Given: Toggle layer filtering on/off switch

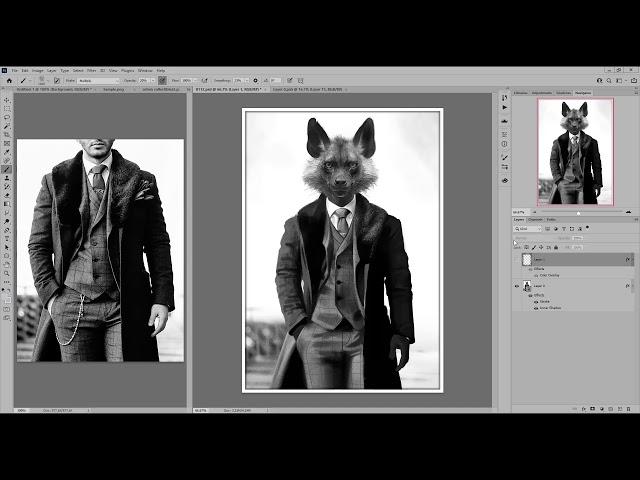Looking at the screenshot, I should coord(587,227).
